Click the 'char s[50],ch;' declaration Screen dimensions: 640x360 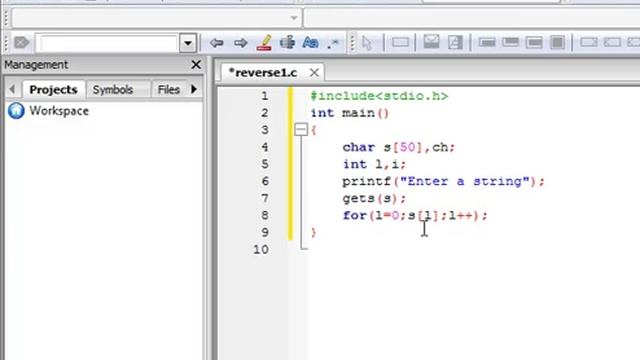tap(399, 147)
